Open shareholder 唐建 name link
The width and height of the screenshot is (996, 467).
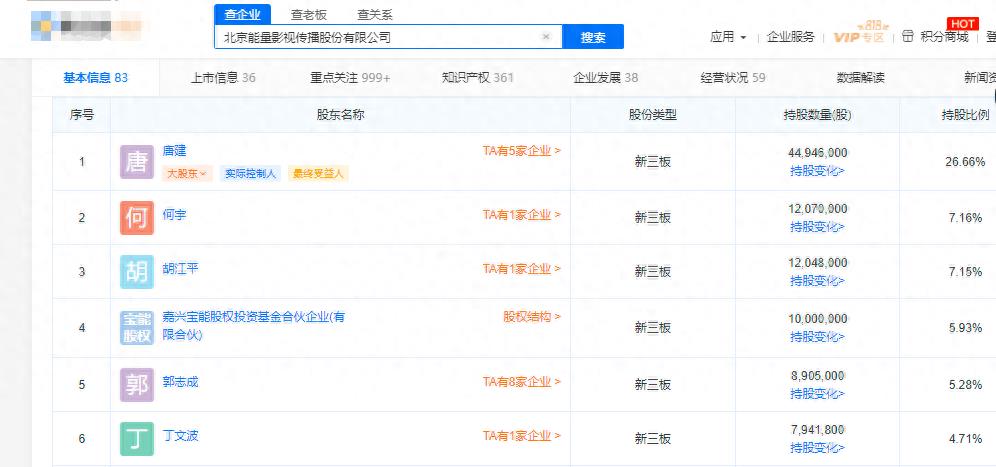tap(174, 151)
